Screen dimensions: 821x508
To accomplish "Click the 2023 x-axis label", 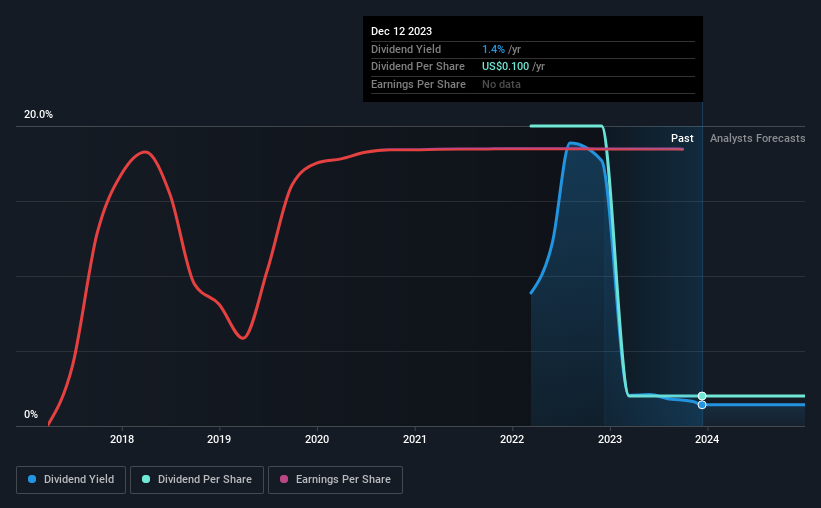I will (610, 439).
